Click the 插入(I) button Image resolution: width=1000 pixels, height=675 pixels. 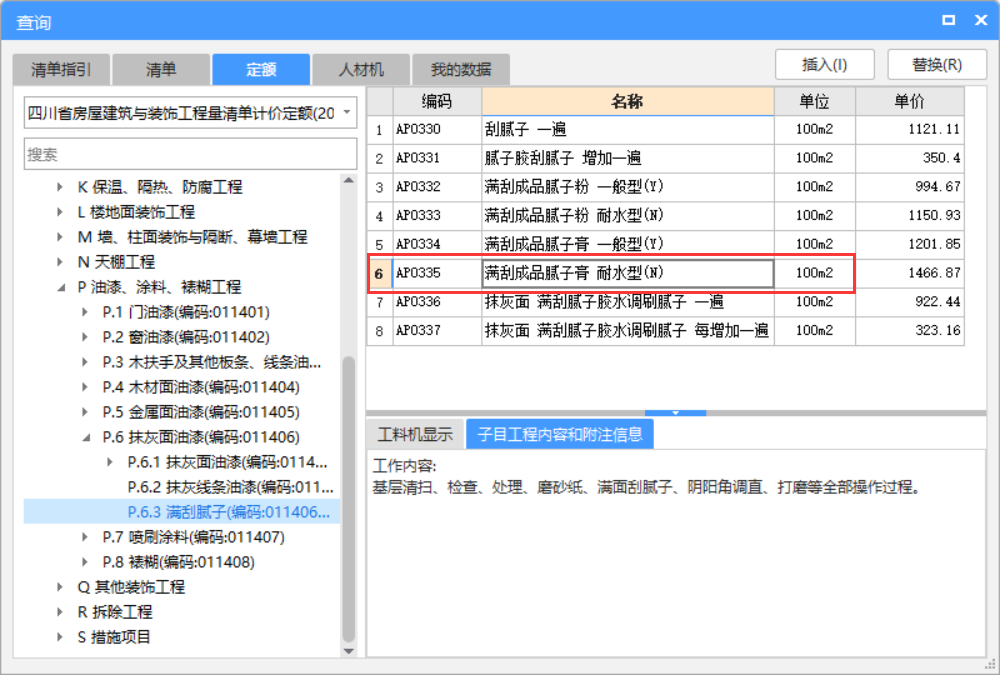click(825, 64)
